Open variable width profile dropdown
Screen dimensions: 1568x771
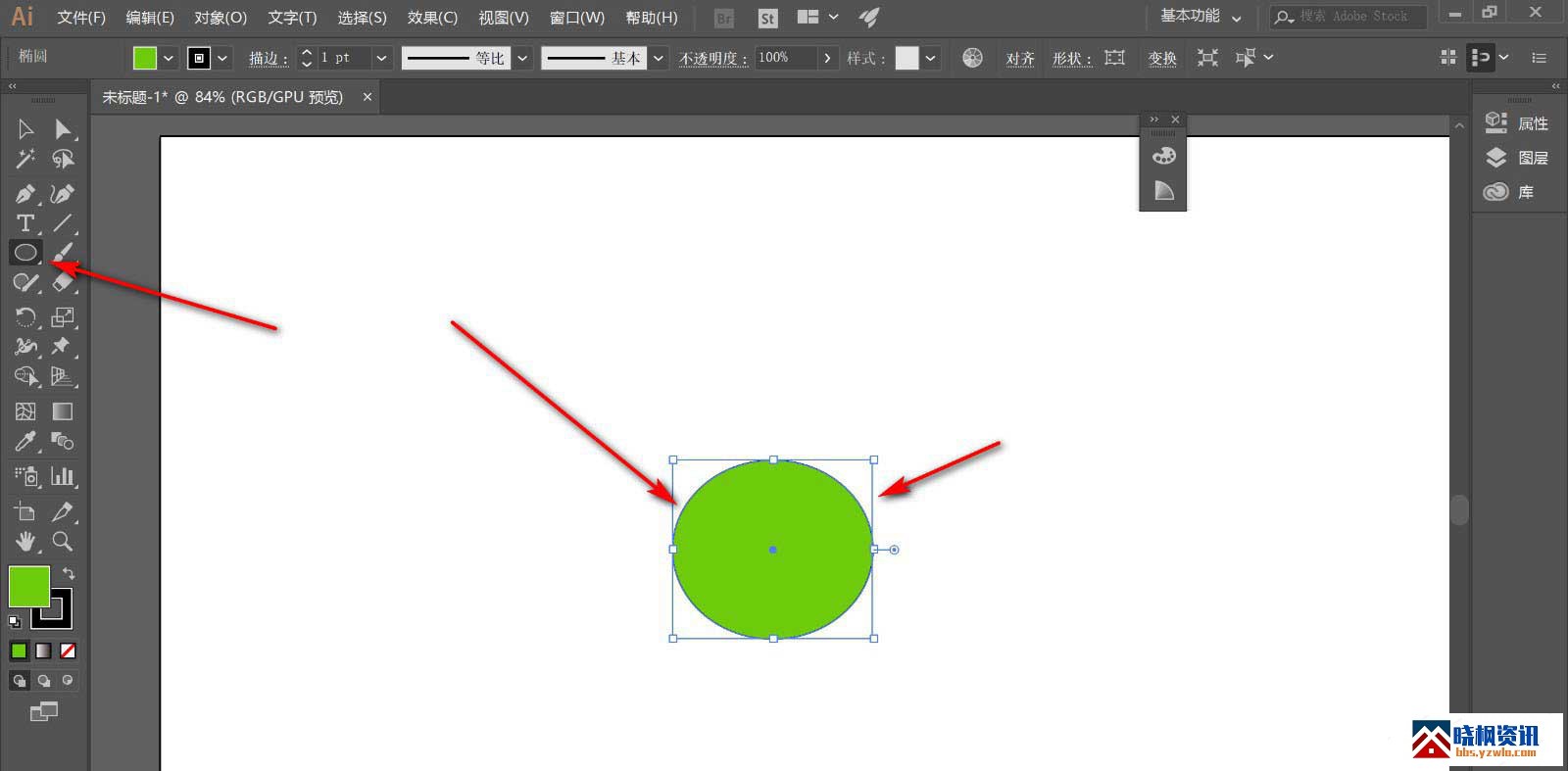[x=522, y=58]
